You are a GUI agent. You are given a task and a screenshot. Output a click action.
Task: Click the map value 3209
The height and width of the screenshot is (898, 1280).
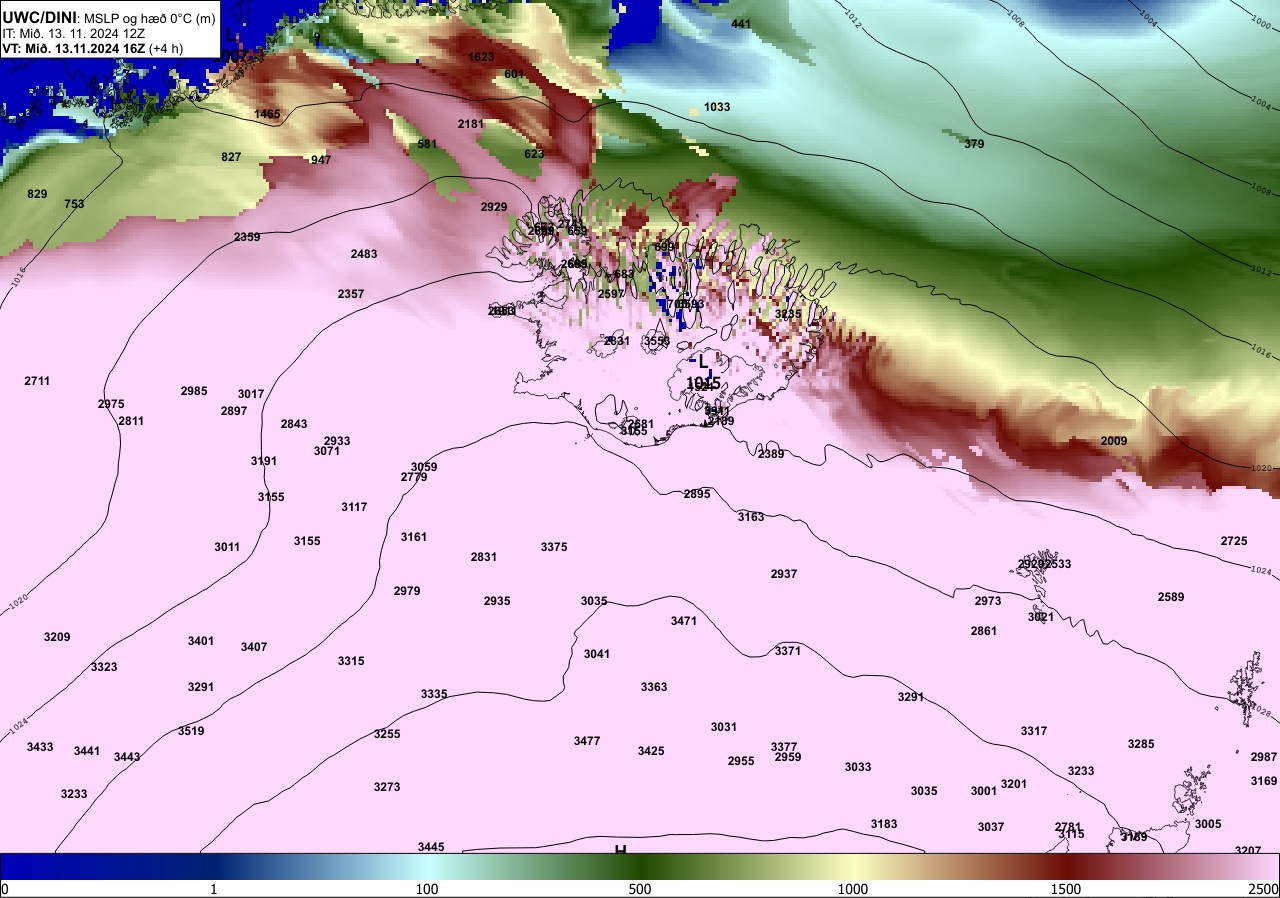[57, 637]
